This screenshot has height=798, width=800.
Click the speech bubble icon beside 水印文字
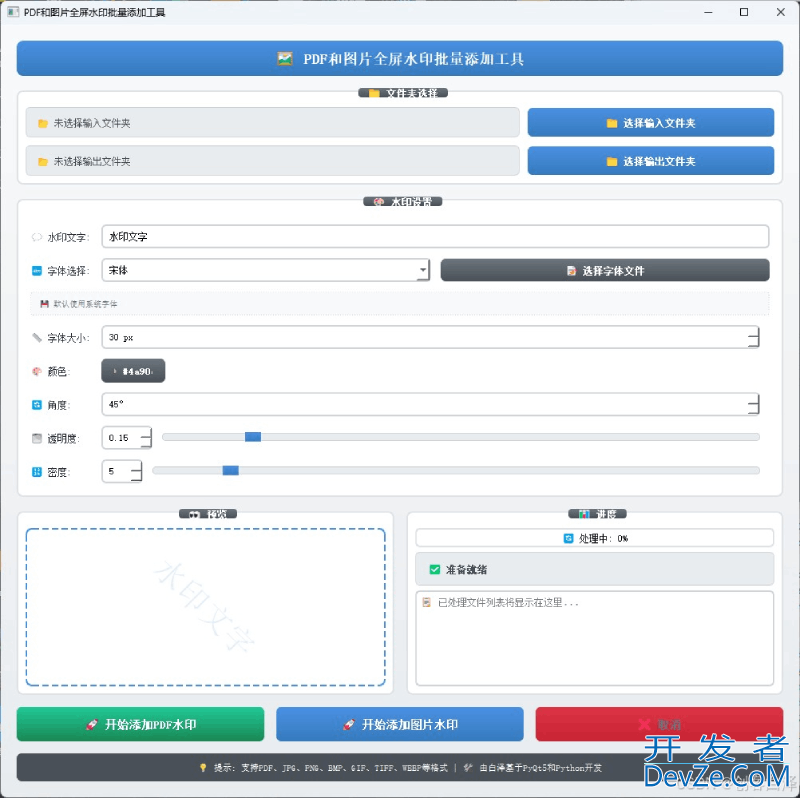click(x=37, y=237)
